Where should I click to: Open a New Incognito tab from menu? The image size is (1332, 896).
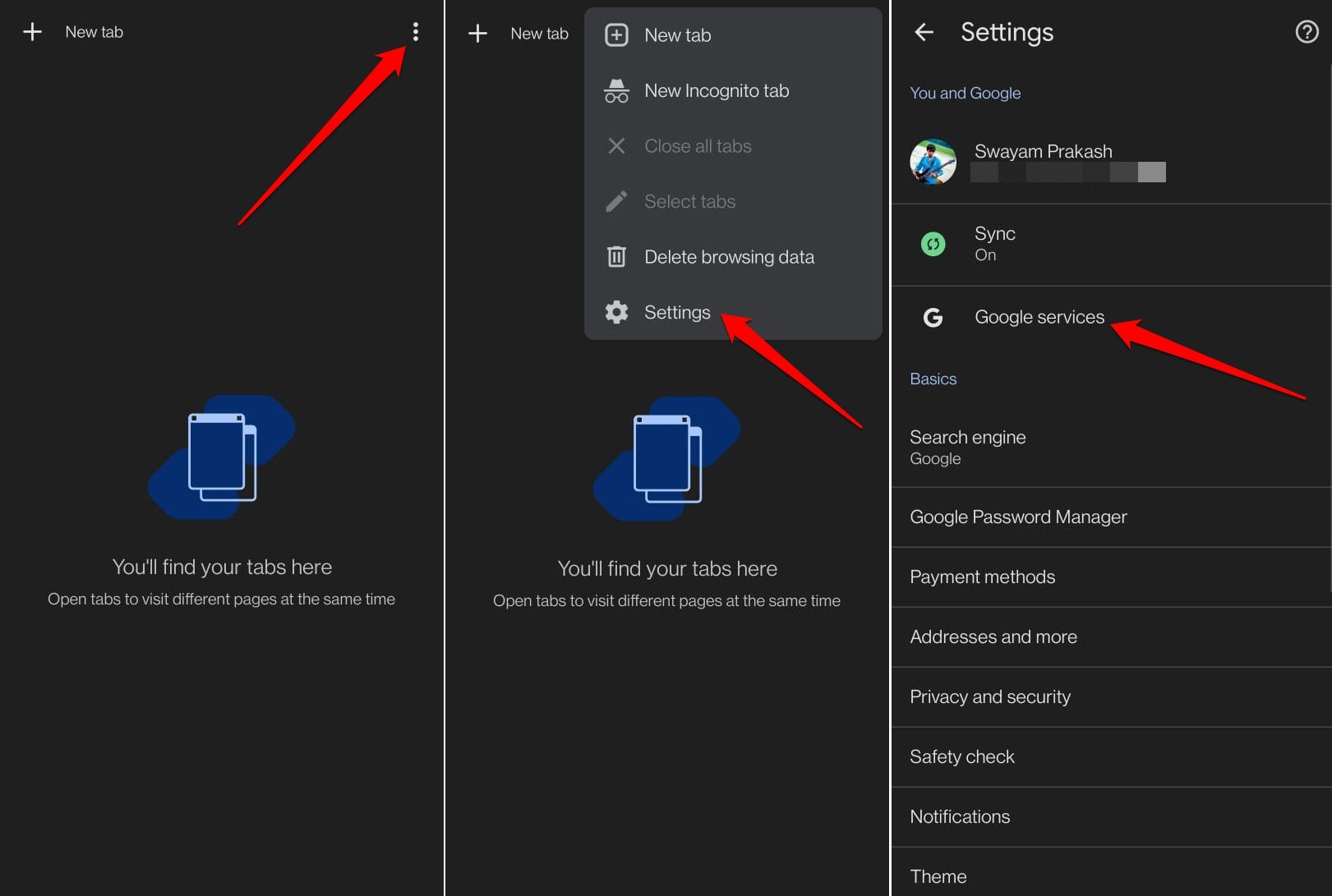pyautogui.click(x=733, y=90)
